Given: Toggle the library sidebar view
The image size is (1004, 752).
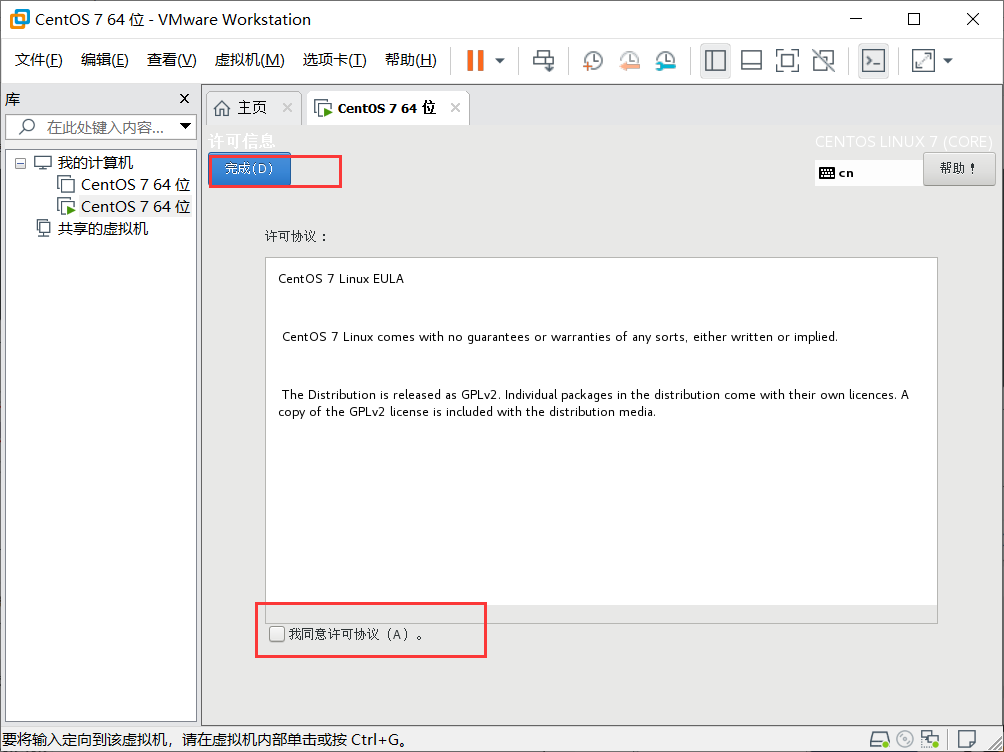Looking at the screenshot, I should click(715, 61).
